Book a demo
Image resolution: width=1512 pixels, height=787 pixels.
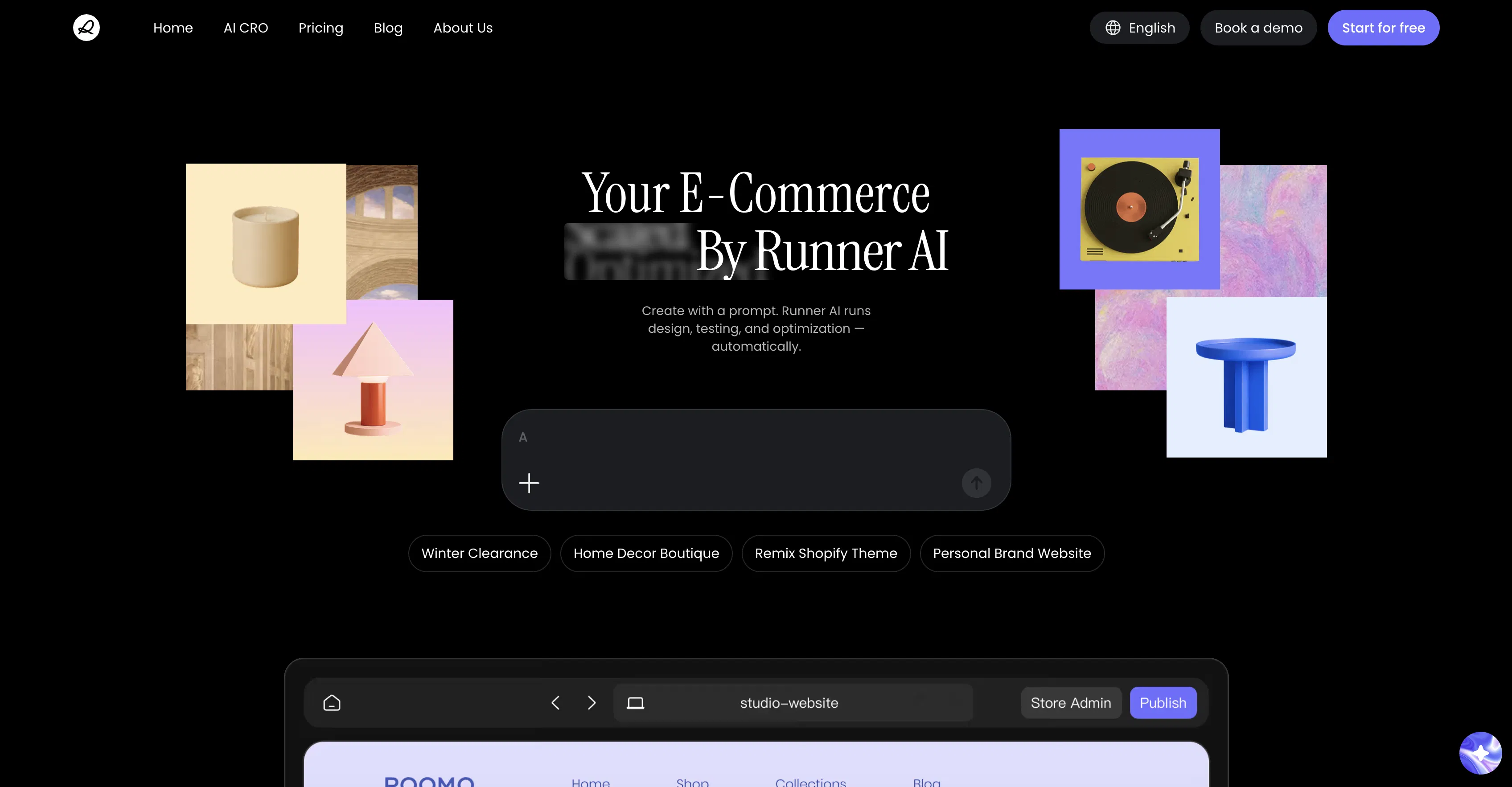pyautogui.click(x=1258, y=27)
